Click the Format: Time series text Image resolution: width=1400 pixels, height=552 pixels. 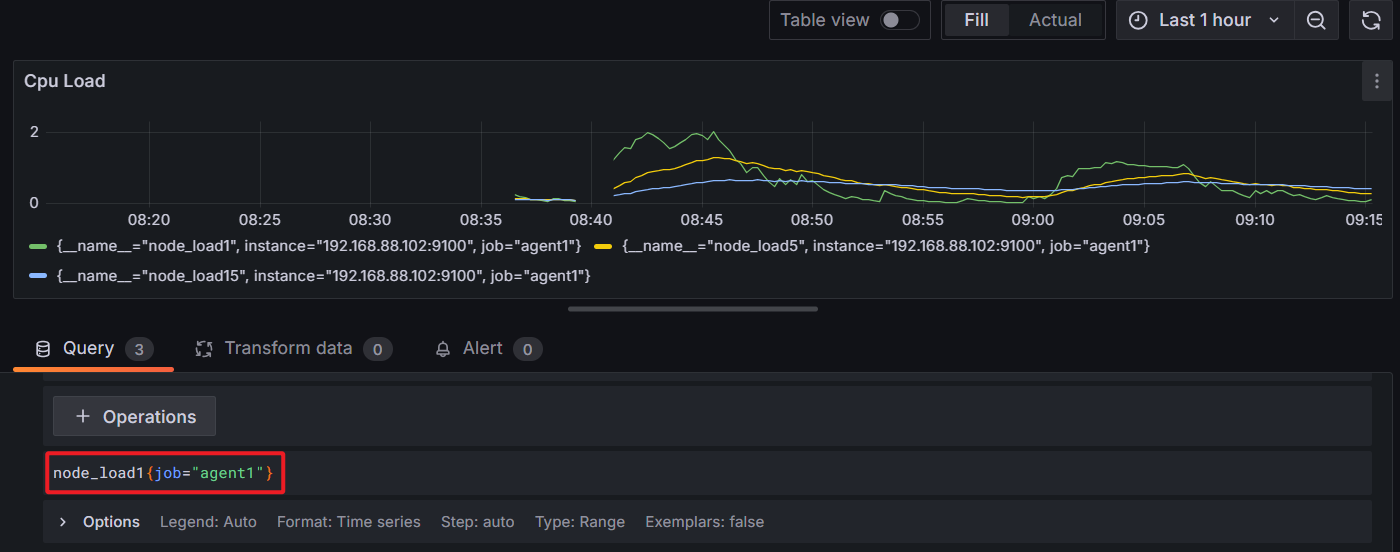[349, 522]
